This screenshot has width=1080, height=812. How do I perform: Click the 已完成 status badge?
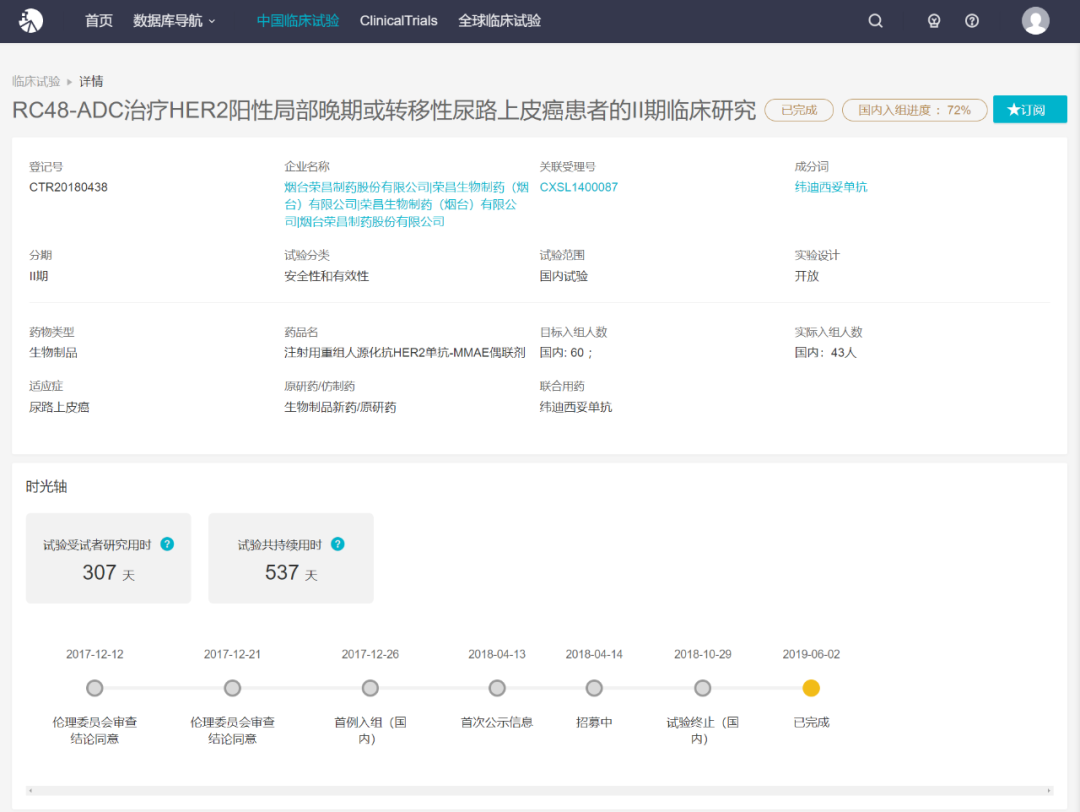tap(799, 110)
